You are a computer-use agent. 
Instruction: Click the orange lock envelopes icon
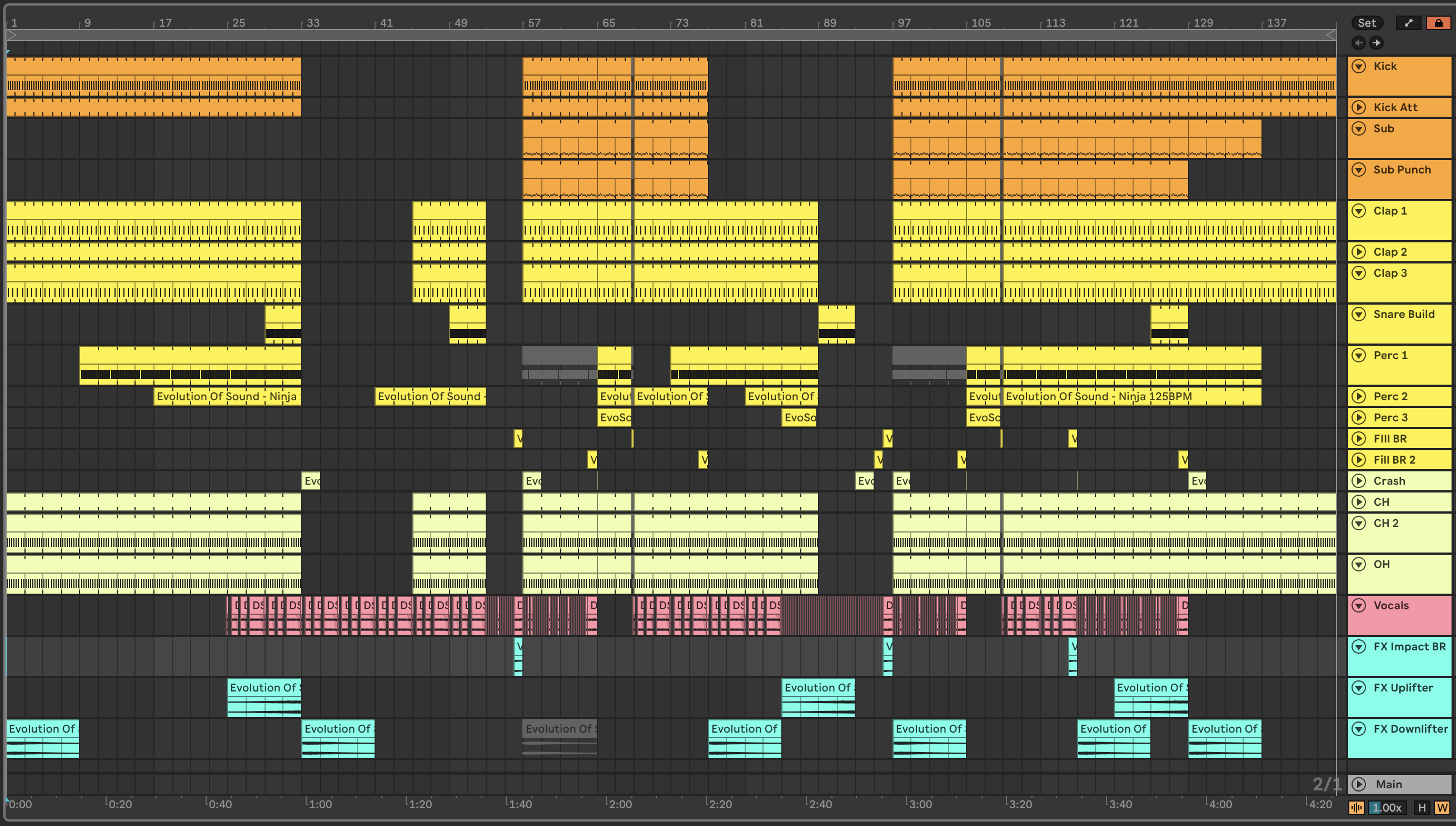click(1438, 23)
